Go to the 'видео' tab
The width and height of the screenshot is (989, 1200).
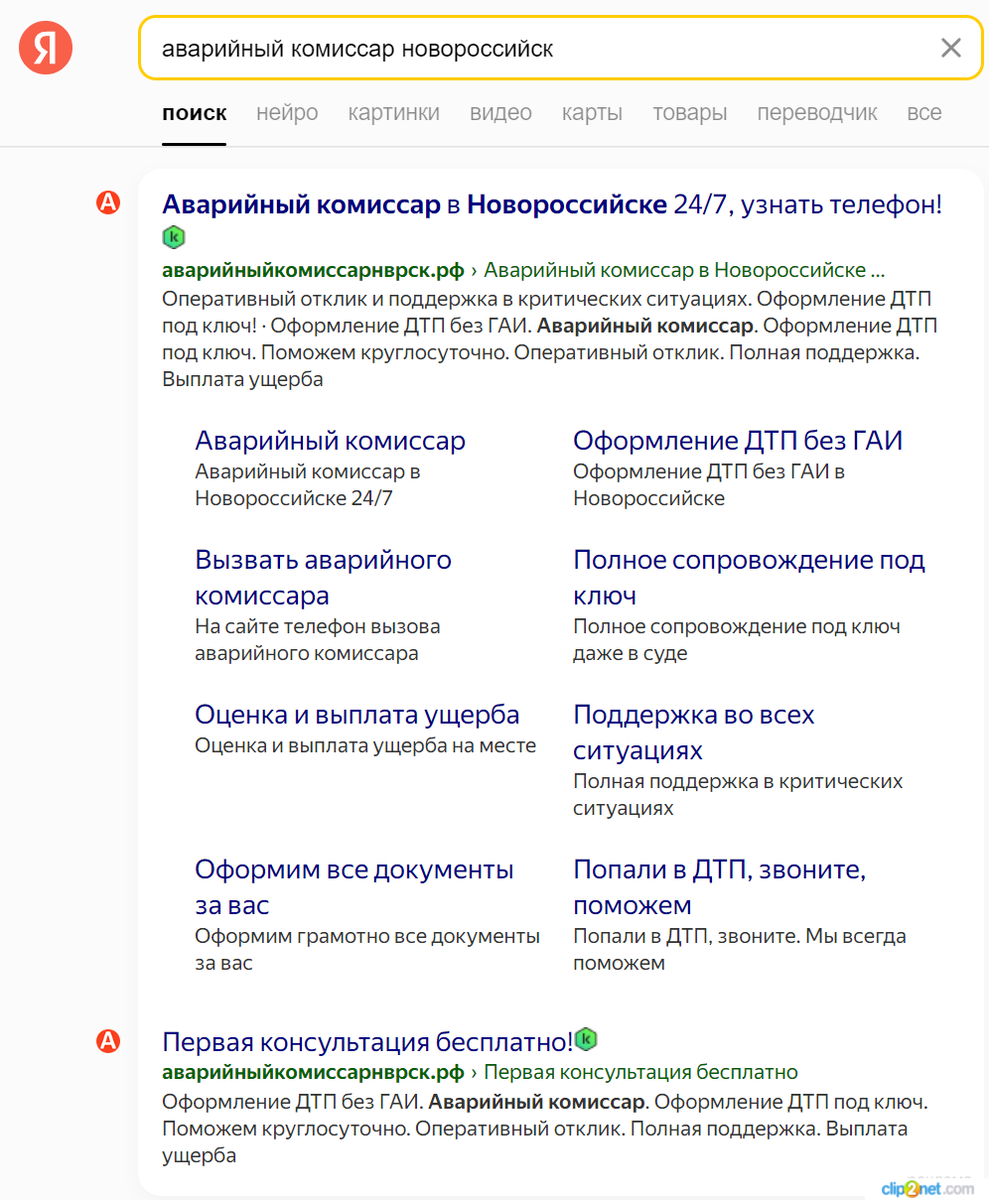(501, 113)
